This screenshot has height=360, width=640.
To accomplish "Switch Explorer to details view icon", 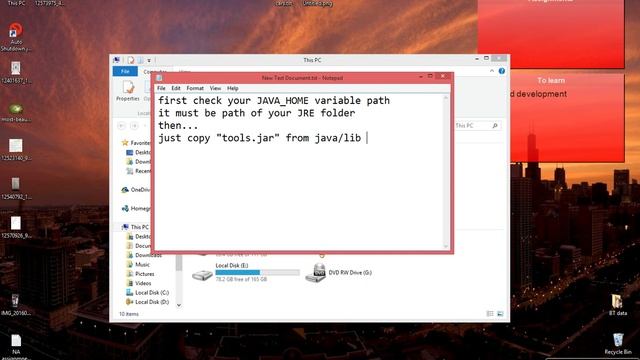I will (490, 314).
